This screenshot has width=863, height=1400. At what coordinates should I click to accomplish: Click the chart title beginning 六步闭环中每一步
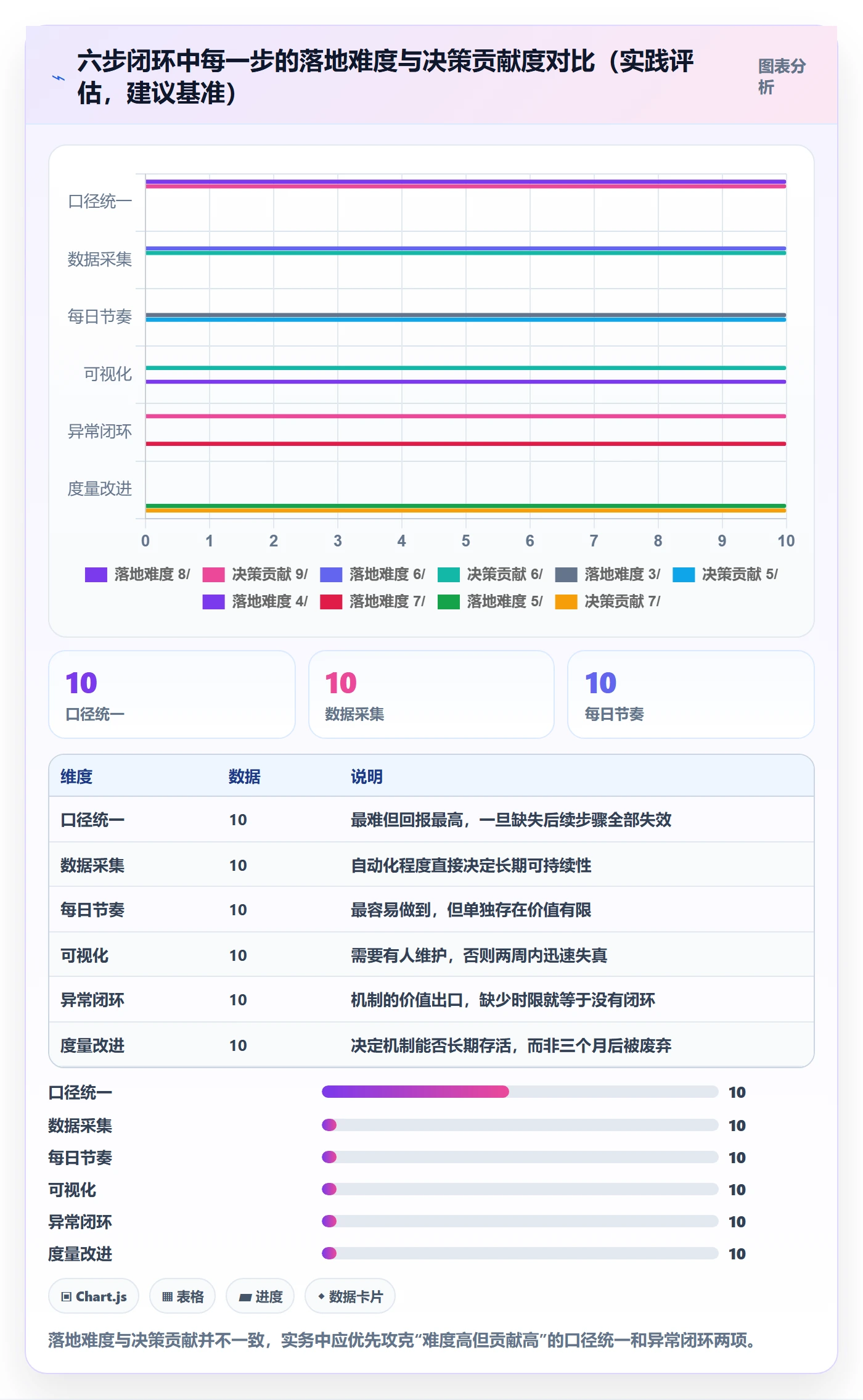tap(385, 77)
